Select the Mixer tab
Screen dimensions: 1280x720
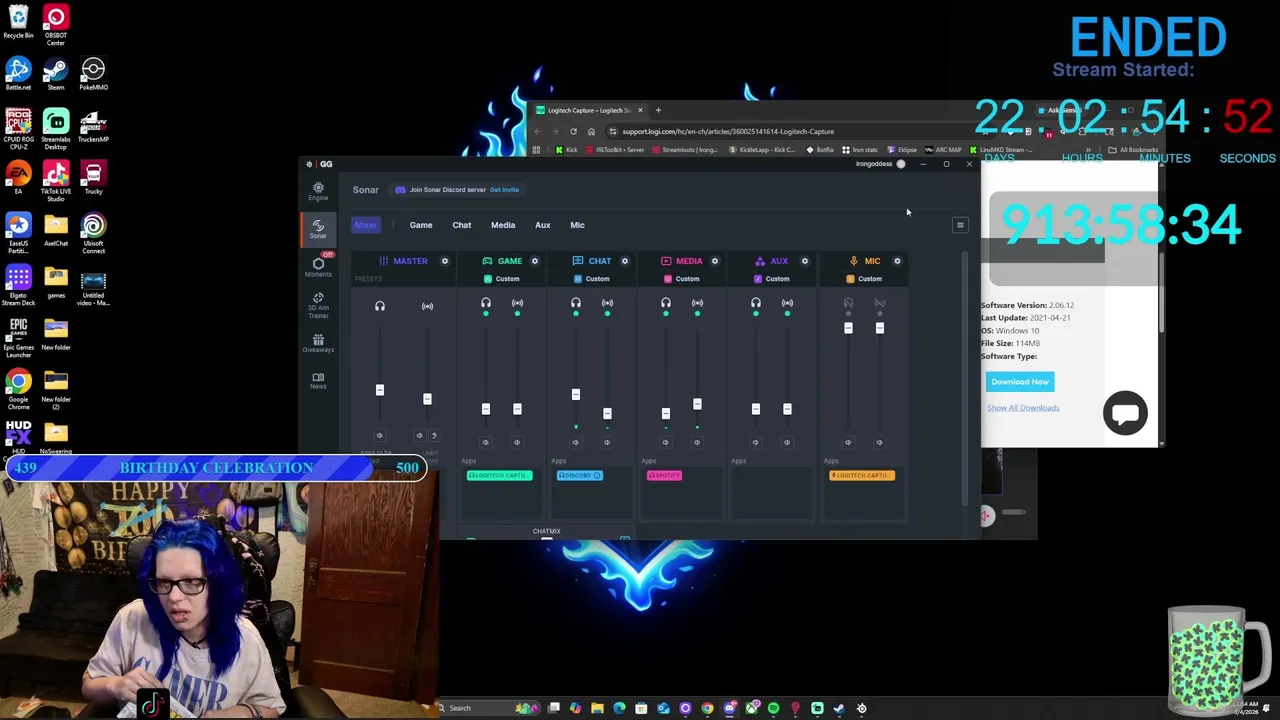pyautogui.click(x=366, y=225)
